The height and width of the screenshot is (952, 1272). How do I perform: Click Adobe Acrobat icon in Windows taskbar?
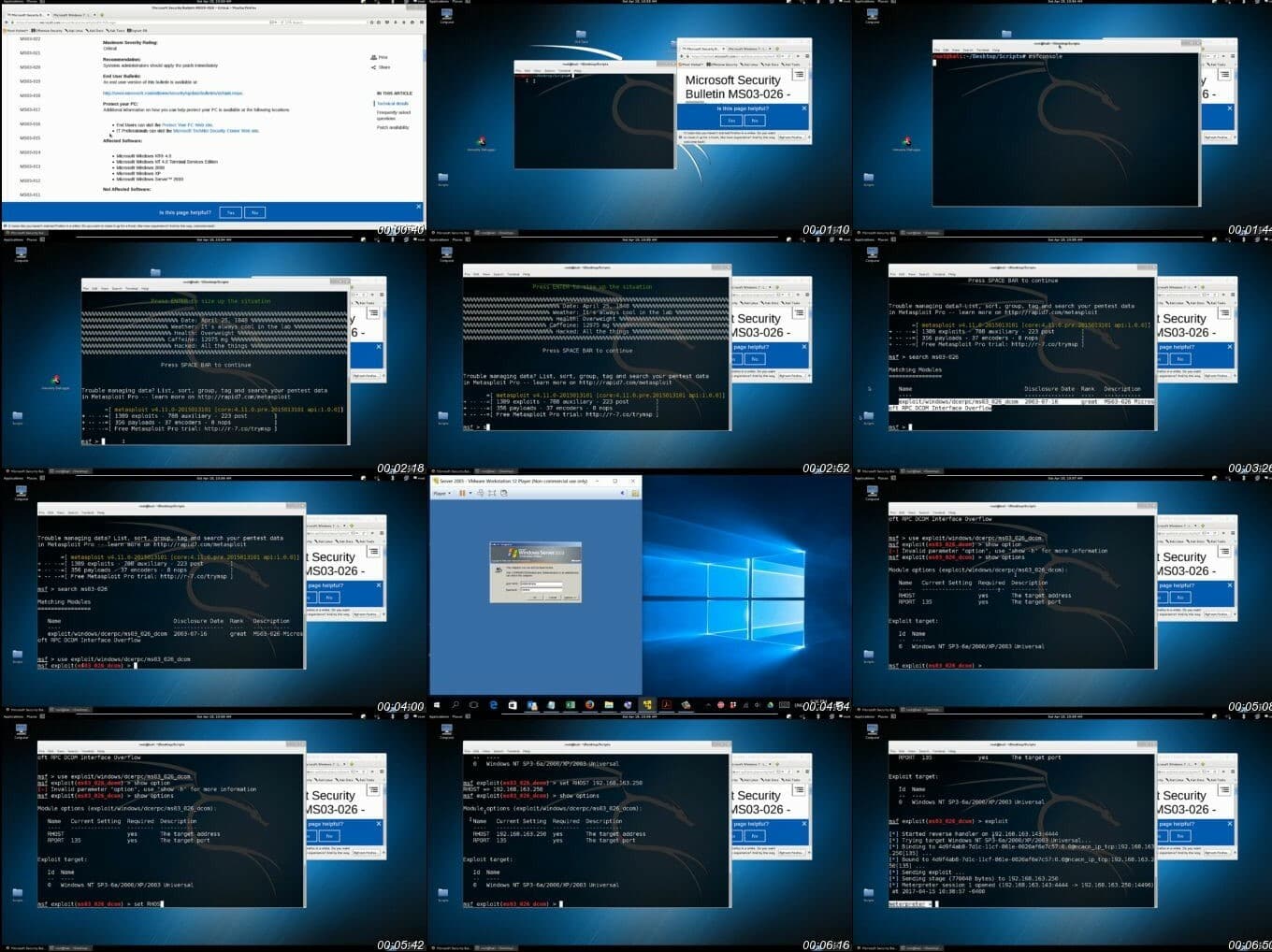[666, 705]
